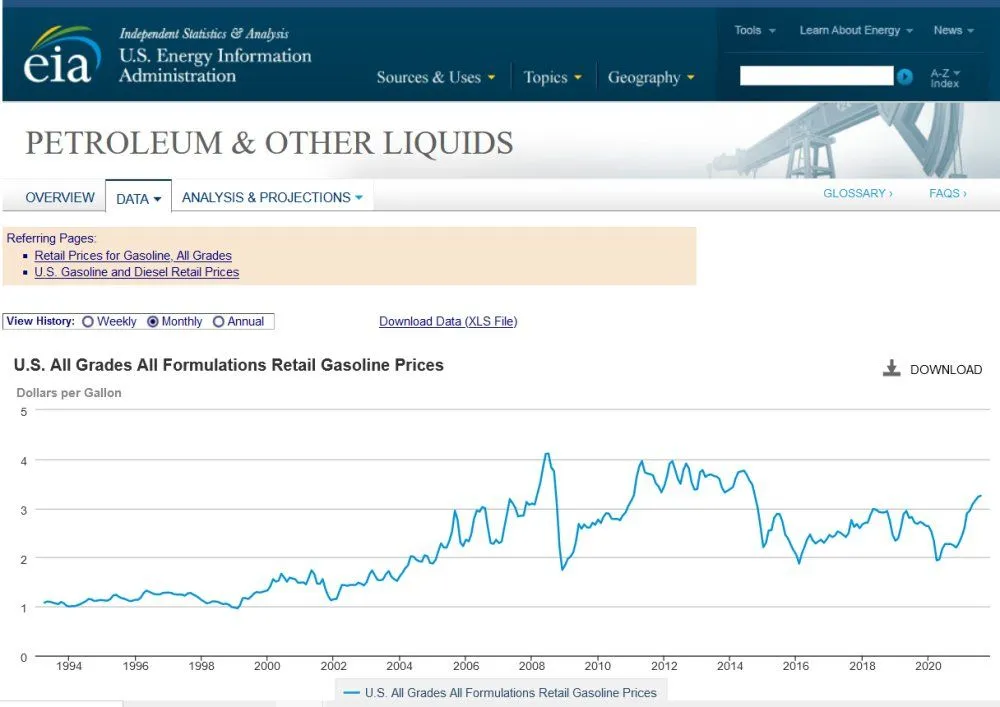This screenshot has width=1000, height=707.
Task: Expand the Sources & Uses menu
Action: 435,78
